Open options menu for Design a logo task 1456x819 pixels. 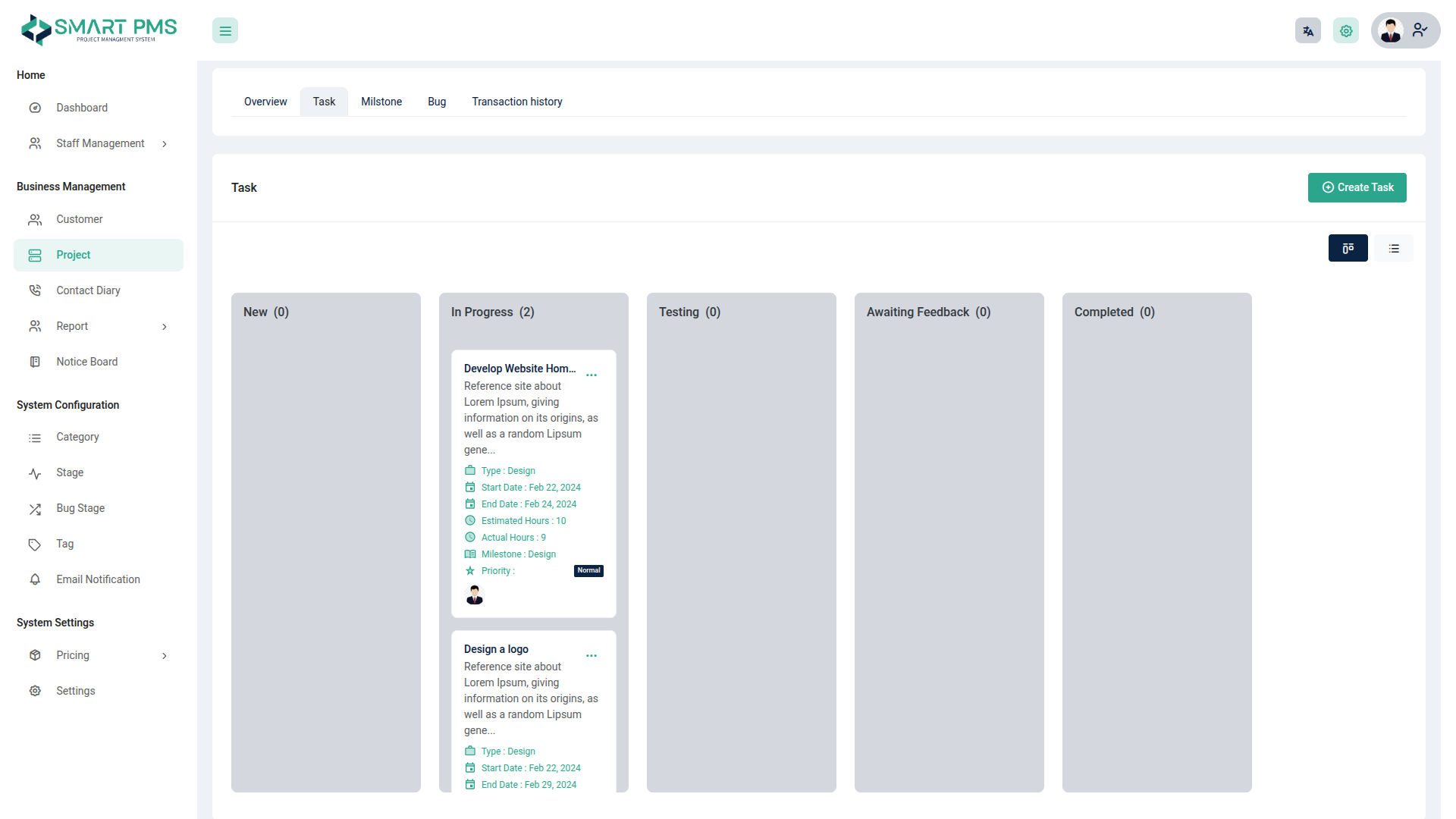click(591, 656)
